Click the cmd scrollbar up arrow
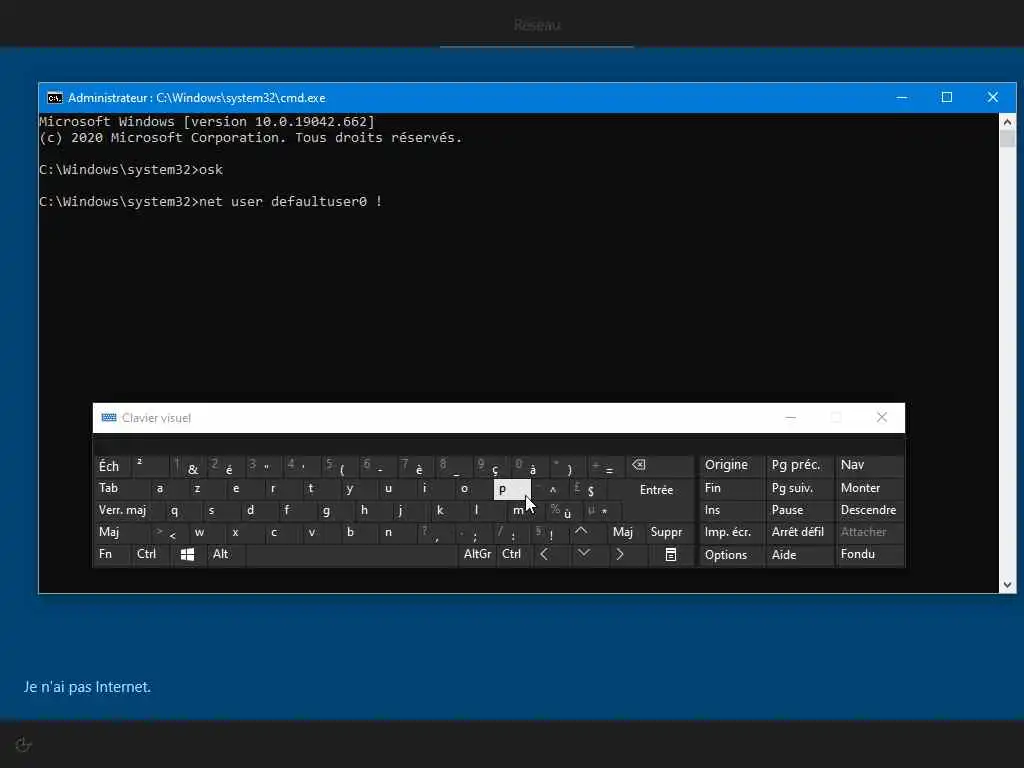This screenshot has width=1024, height=768. point(1007,122)
